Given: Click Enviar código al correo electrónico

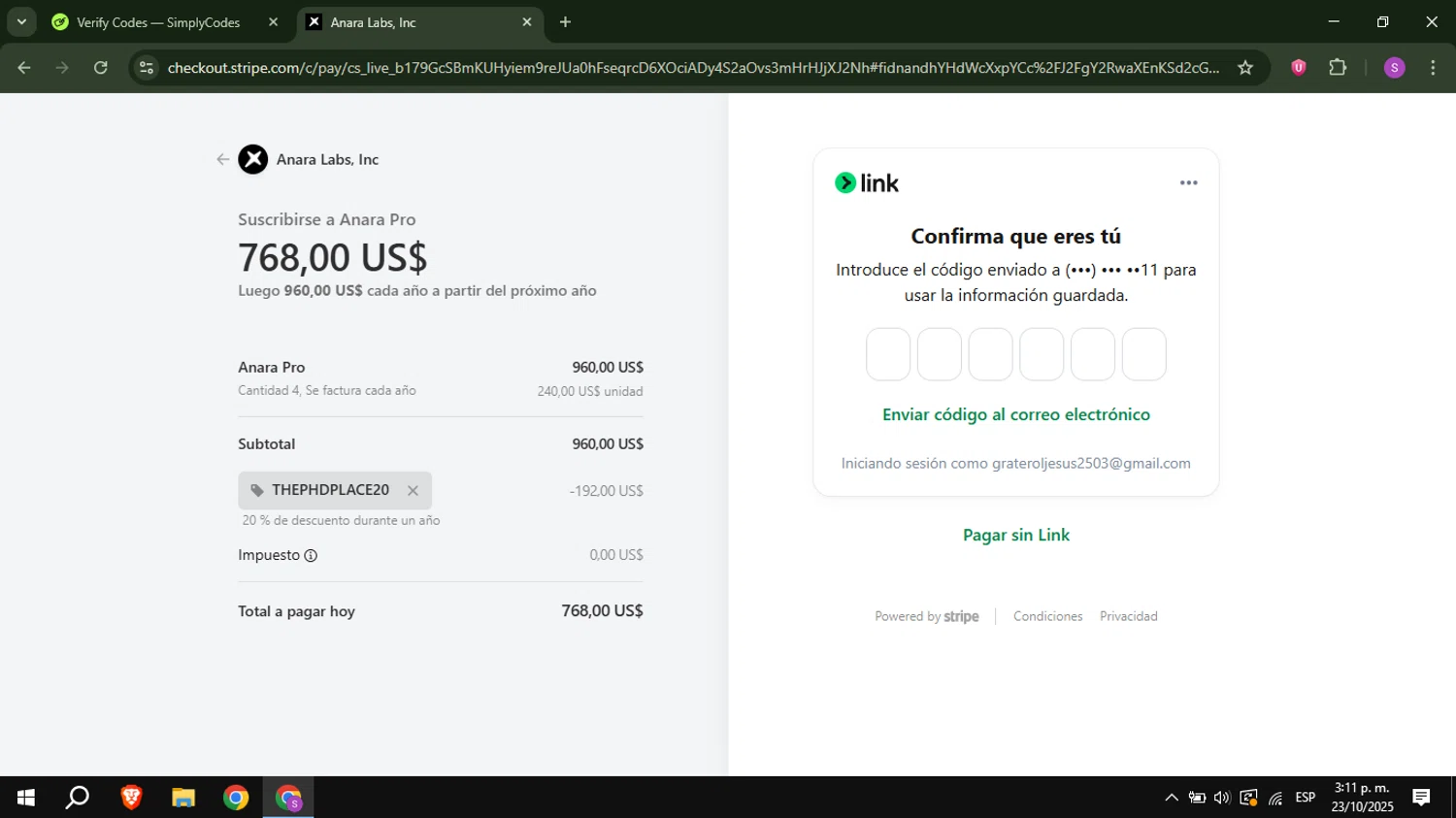Looking at the screenshot, I should (x=1016, y=414).
